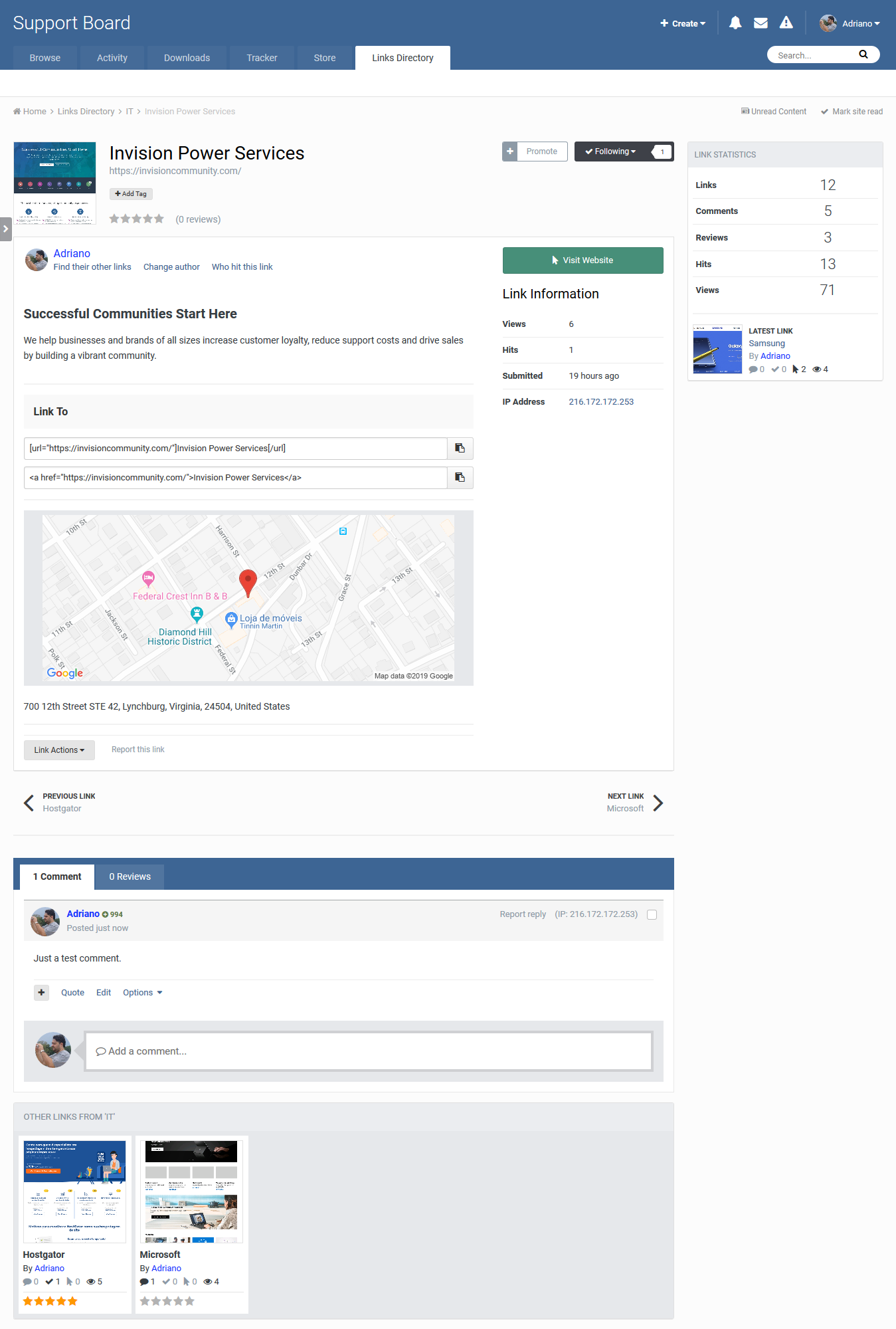Viewport: 896px width, 1329px height.
Task: Open the Hostgator link thumbnail
Action: coord(74,1191)
